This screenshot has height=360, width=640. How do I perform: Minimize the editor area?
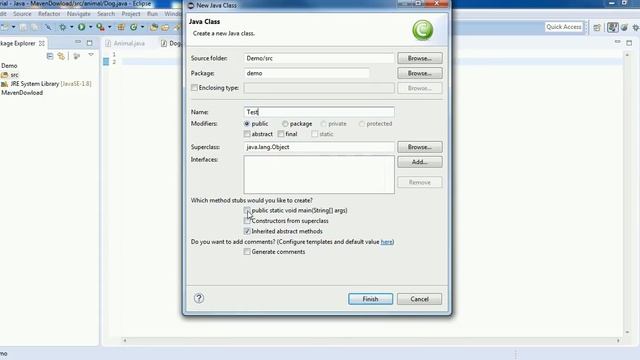[x=618, y=42]
